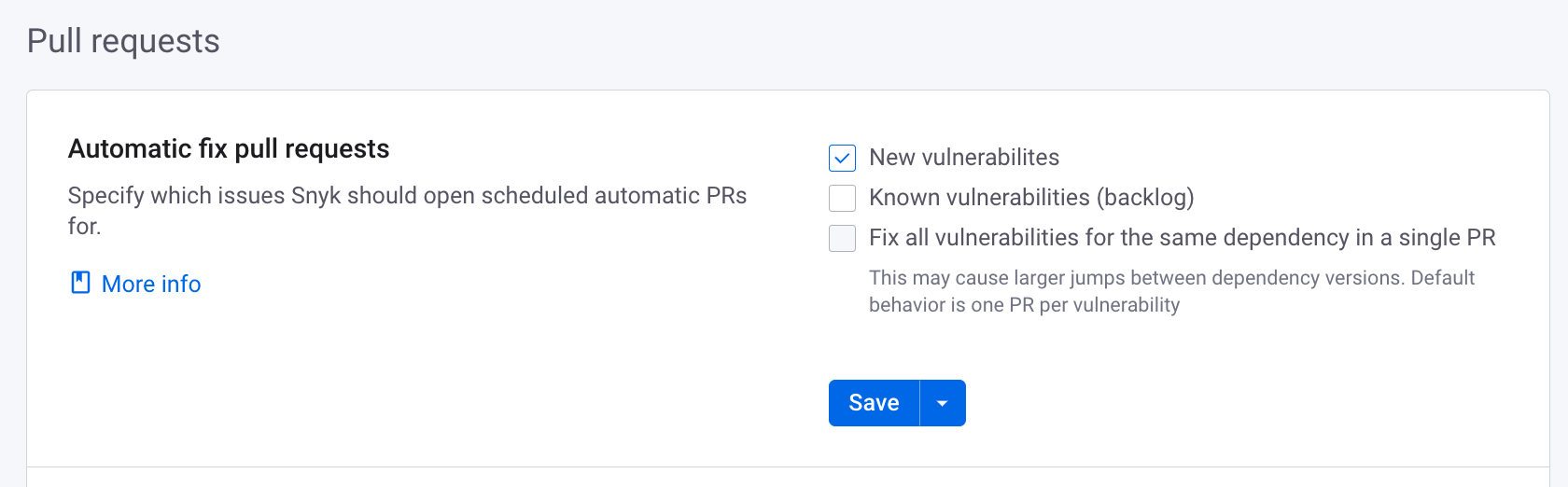Click the Fix all vulnerabilities label text

pos(1183,238)
